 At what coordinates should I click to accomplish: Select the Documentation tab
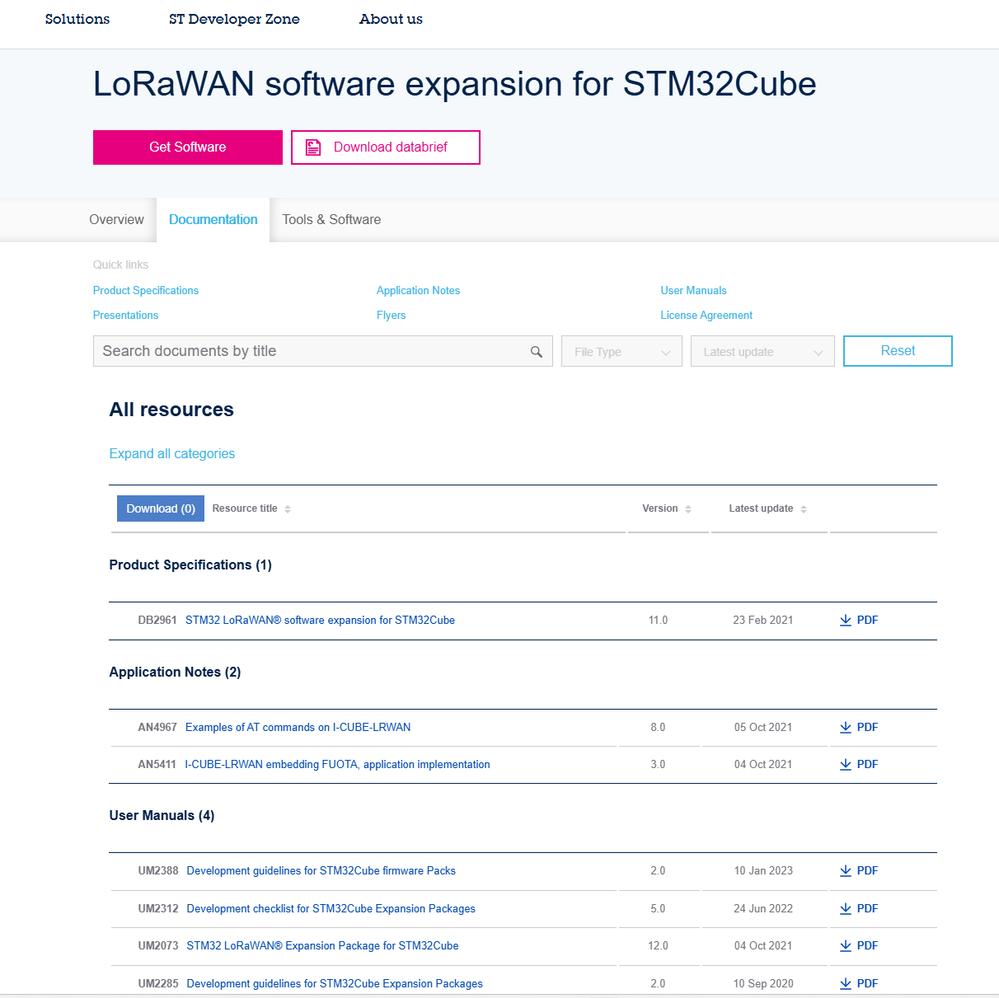pos(213,219)
